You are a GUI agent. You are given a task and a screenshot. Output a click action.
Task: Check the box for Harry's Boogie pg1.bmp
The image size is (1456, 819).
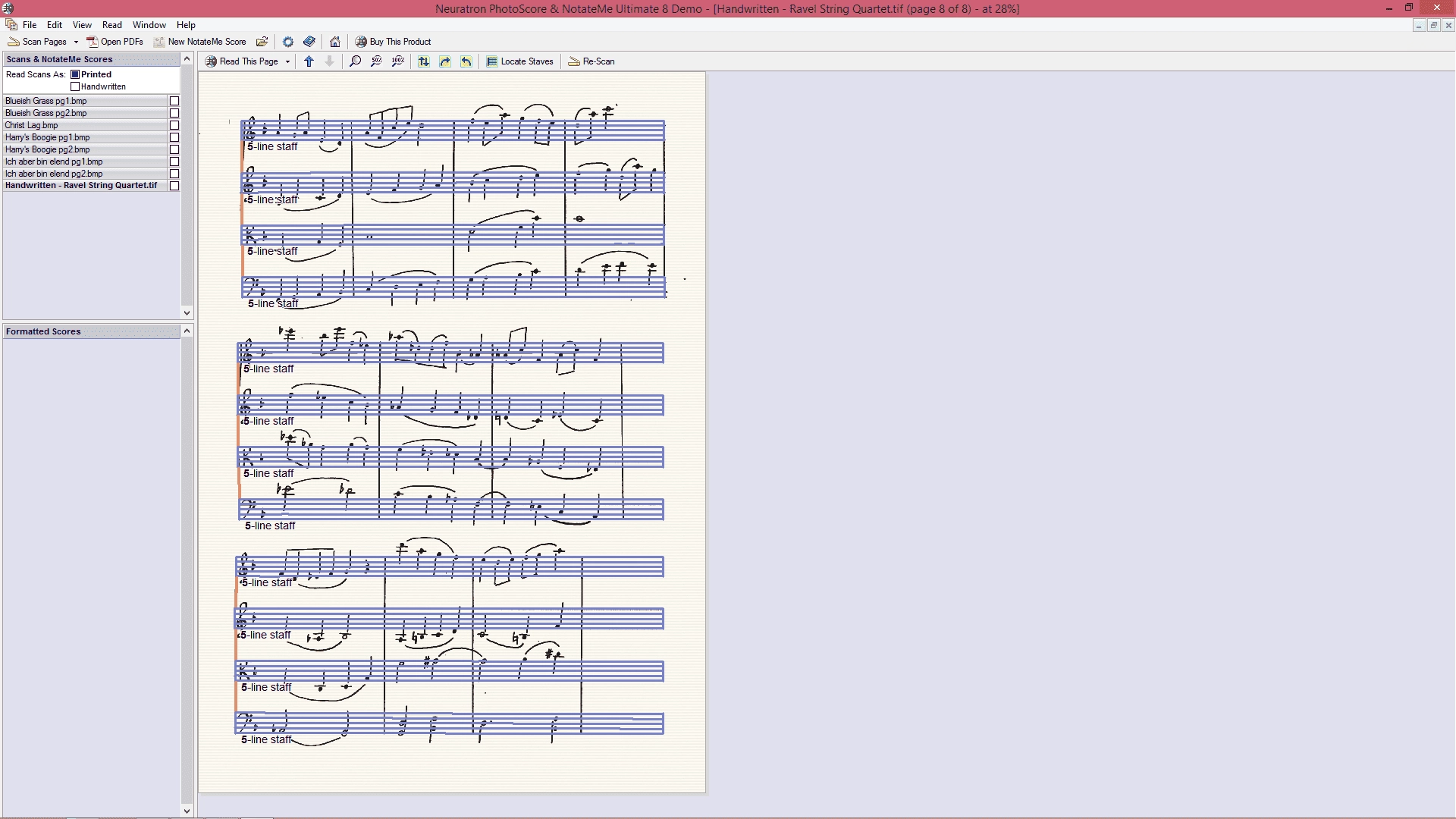174,137
